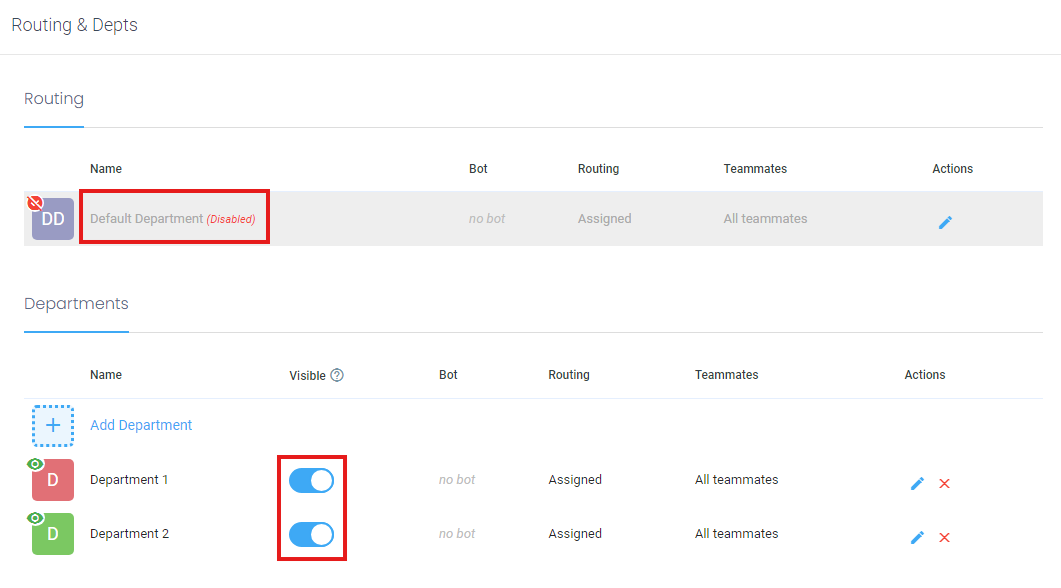Toggle off visibility for Department 2
Screen dimensions: 1061x588
pos(311,535)
